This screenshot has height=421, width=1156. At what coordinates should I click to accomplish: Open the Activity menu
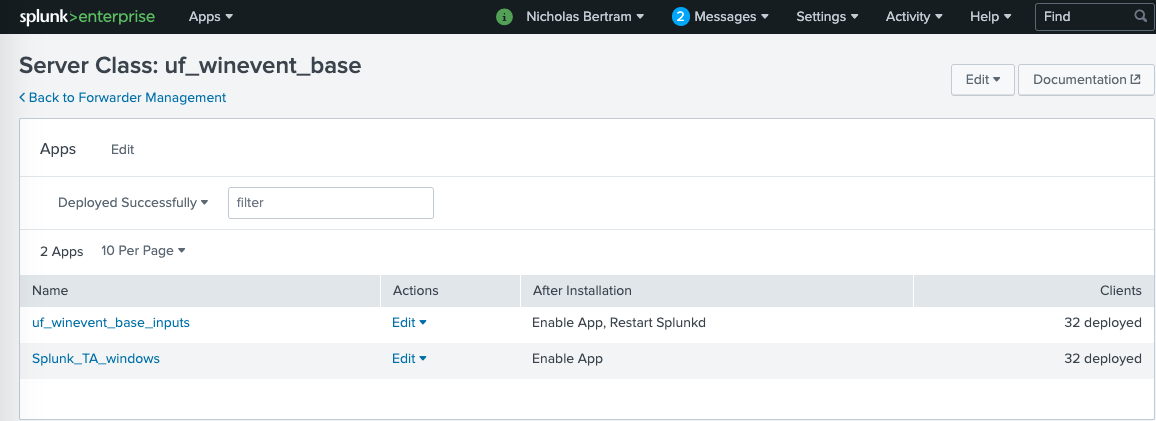[914, 16]
